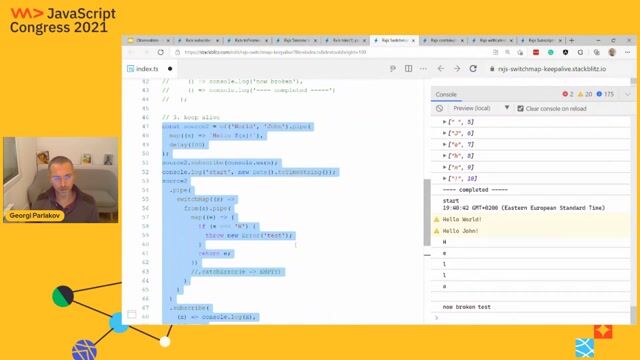Image resolution: width=640 pixels, height=360 pixels.
Task: Collapse the console panel with the chevron
Action: [627, 94]
